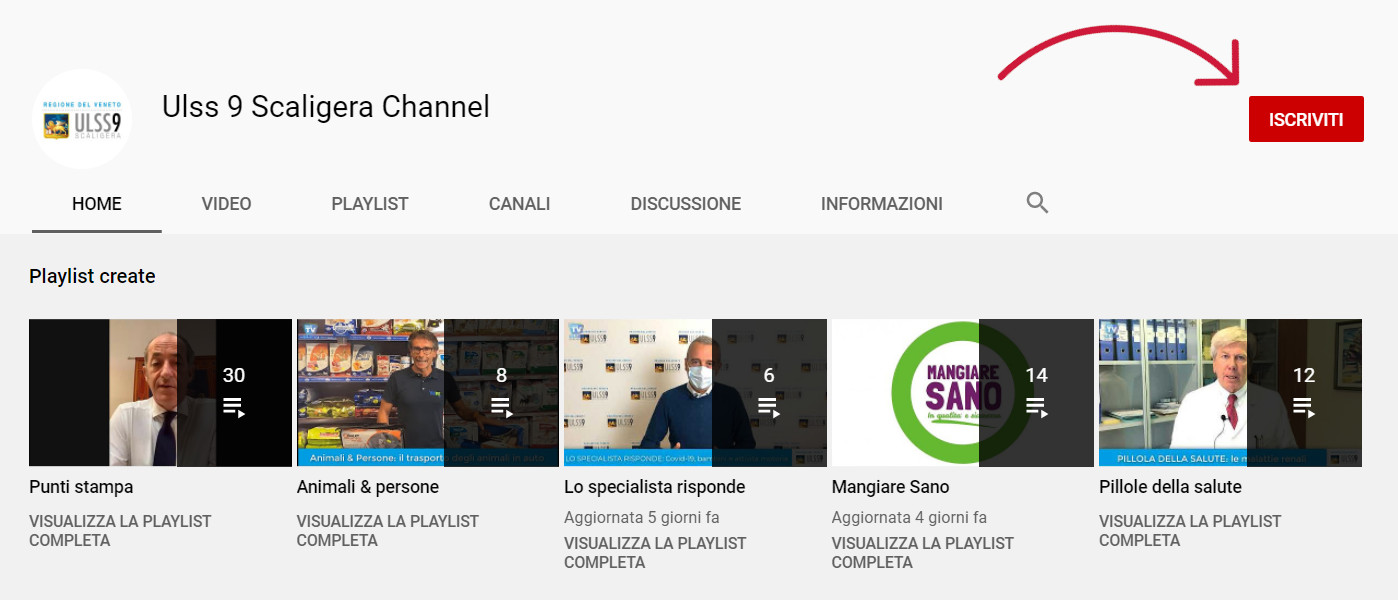
Task: Open the channel search magnifier icon
Action: [x=1037, y=204]
